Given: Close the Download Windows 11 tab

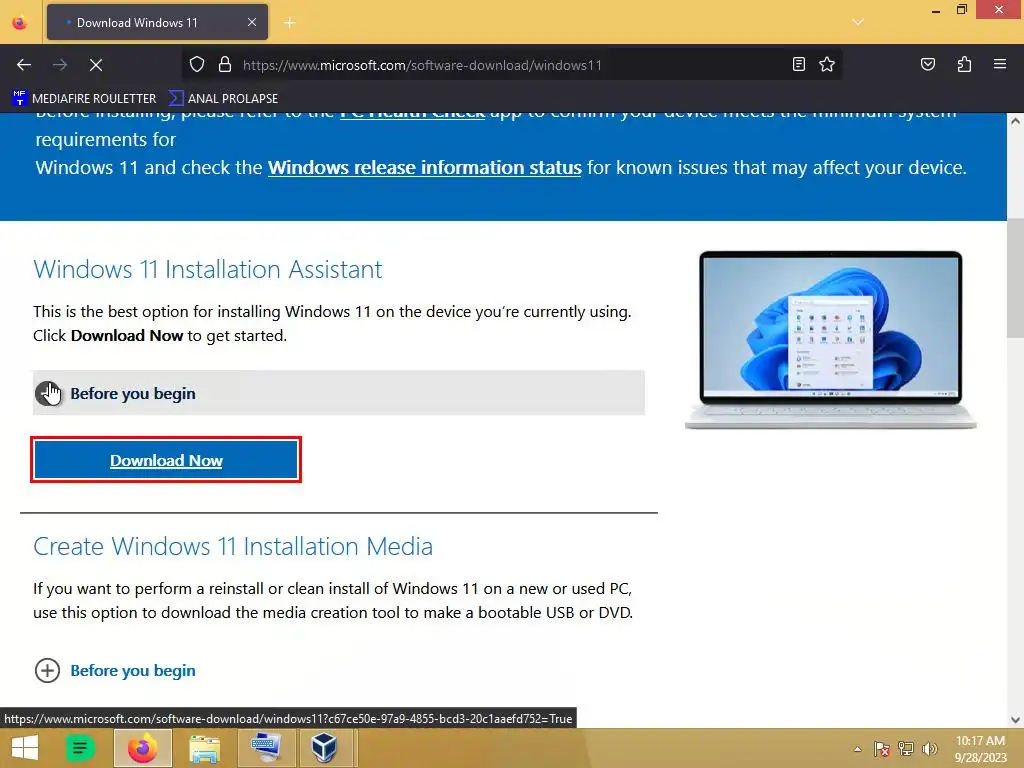Looking at the screenshot, I should [251, 23].
